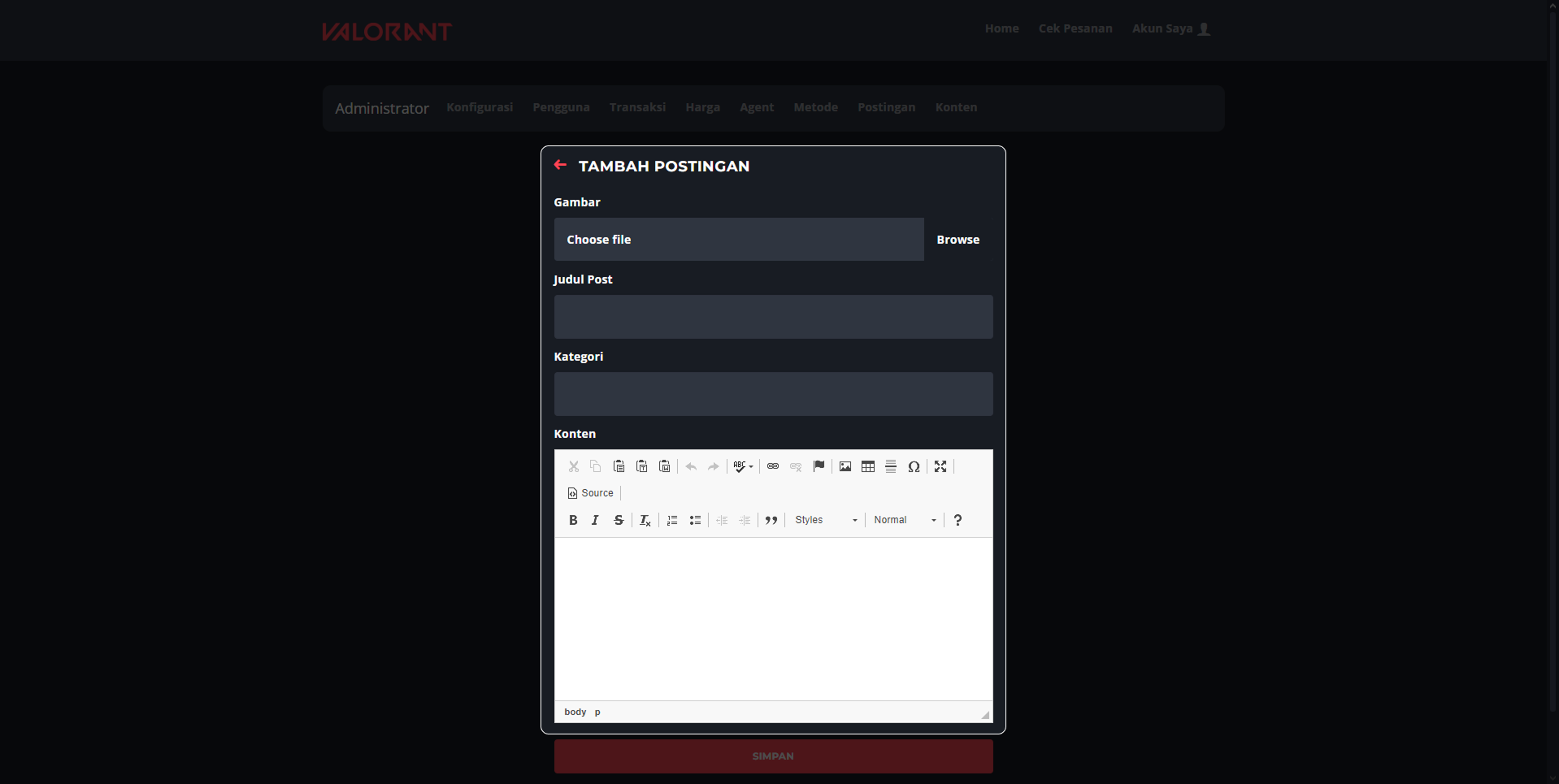
Task: Click the Paste icon in editor toolbar
Action: coord(619,466)
